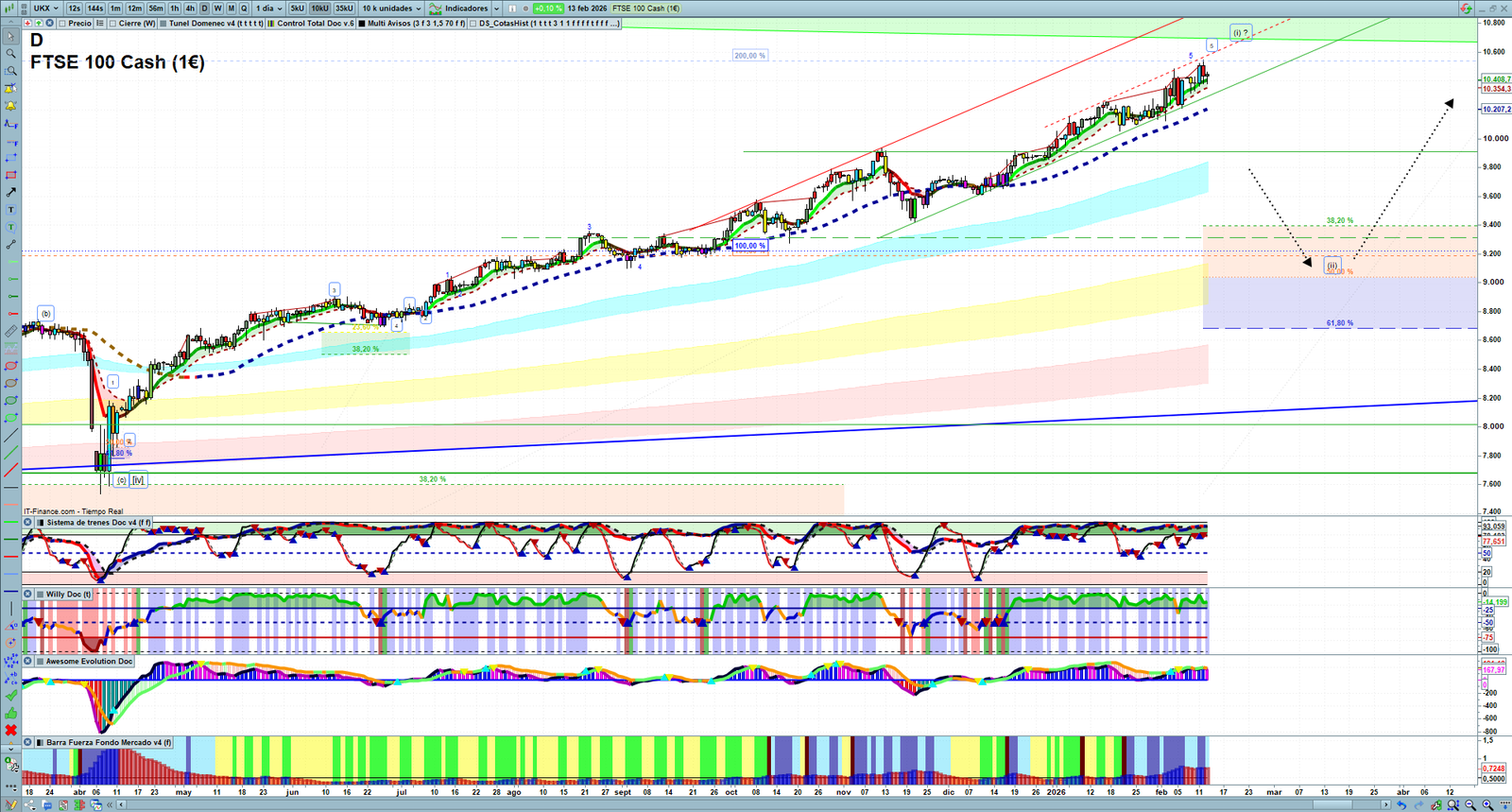The width and height of the screenshot is (1512, 812).
Task: Click Tunel Domenec v4 color swatch
Action: 163,24
